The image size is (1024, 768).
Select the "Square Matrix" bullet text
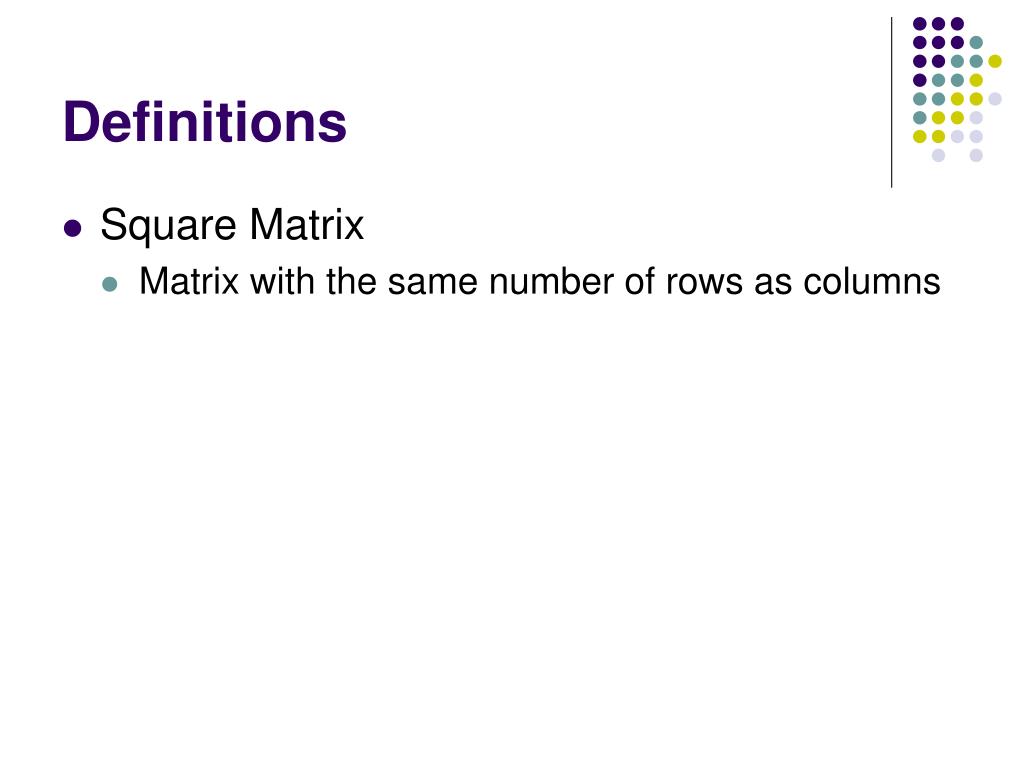click(x=232, y=226)
